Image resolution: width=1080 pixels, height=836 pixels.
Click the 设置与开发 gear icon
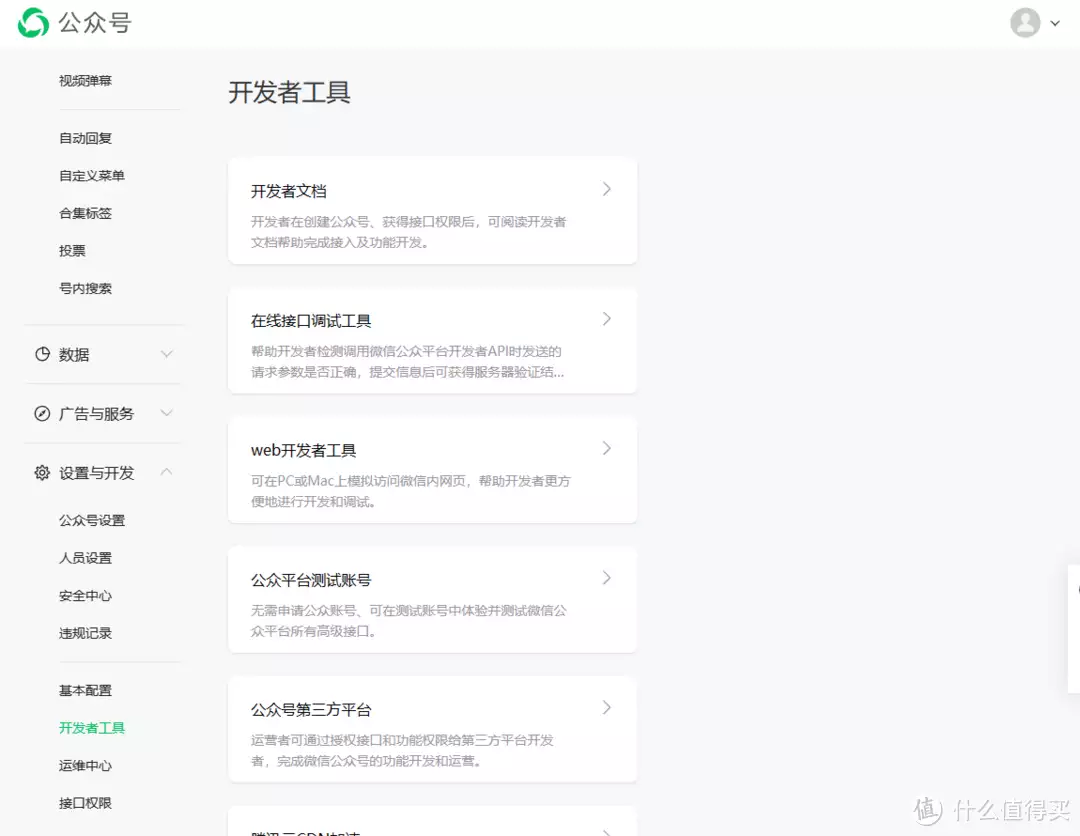(x=42, y=473)
